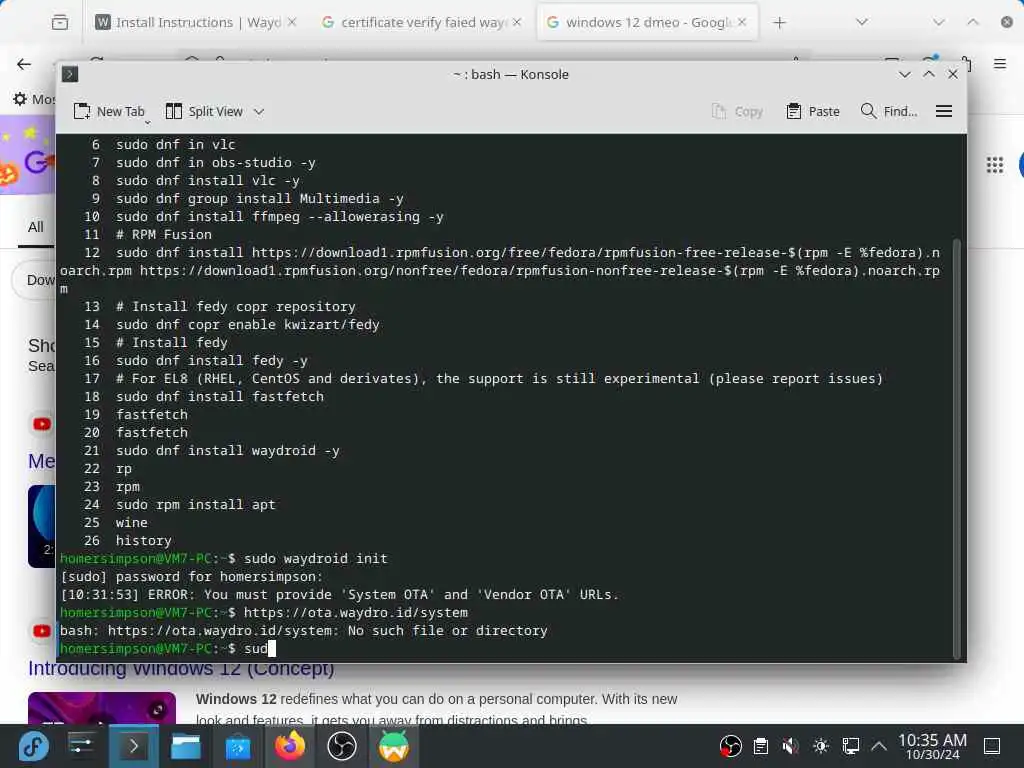The height and width of the screenshot is (768, 1024).
Task: Open Discover software center taskbar icon
Action: coord(238,746)
